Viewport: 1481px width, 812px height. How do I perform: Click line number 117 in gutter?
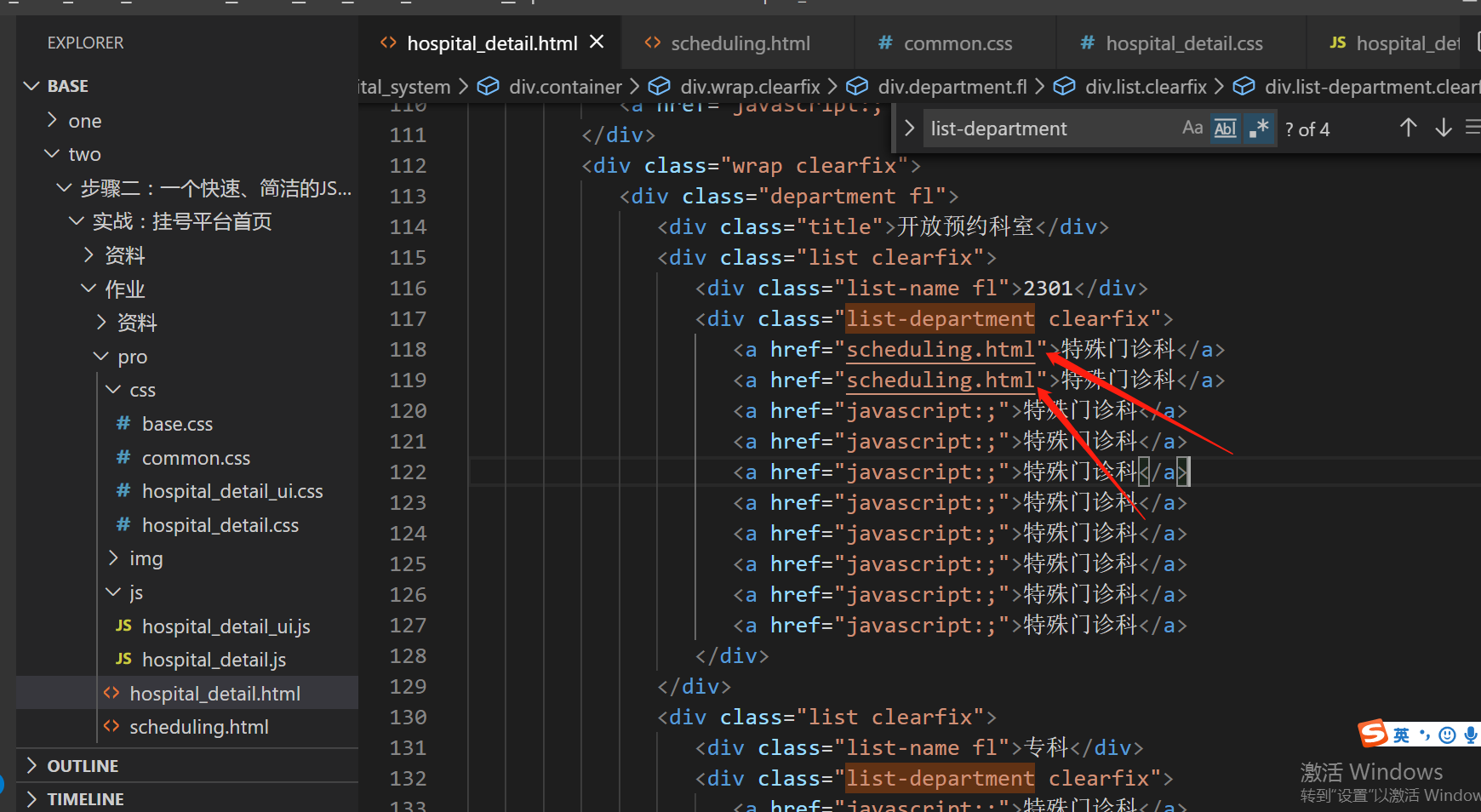click(408, 319)
